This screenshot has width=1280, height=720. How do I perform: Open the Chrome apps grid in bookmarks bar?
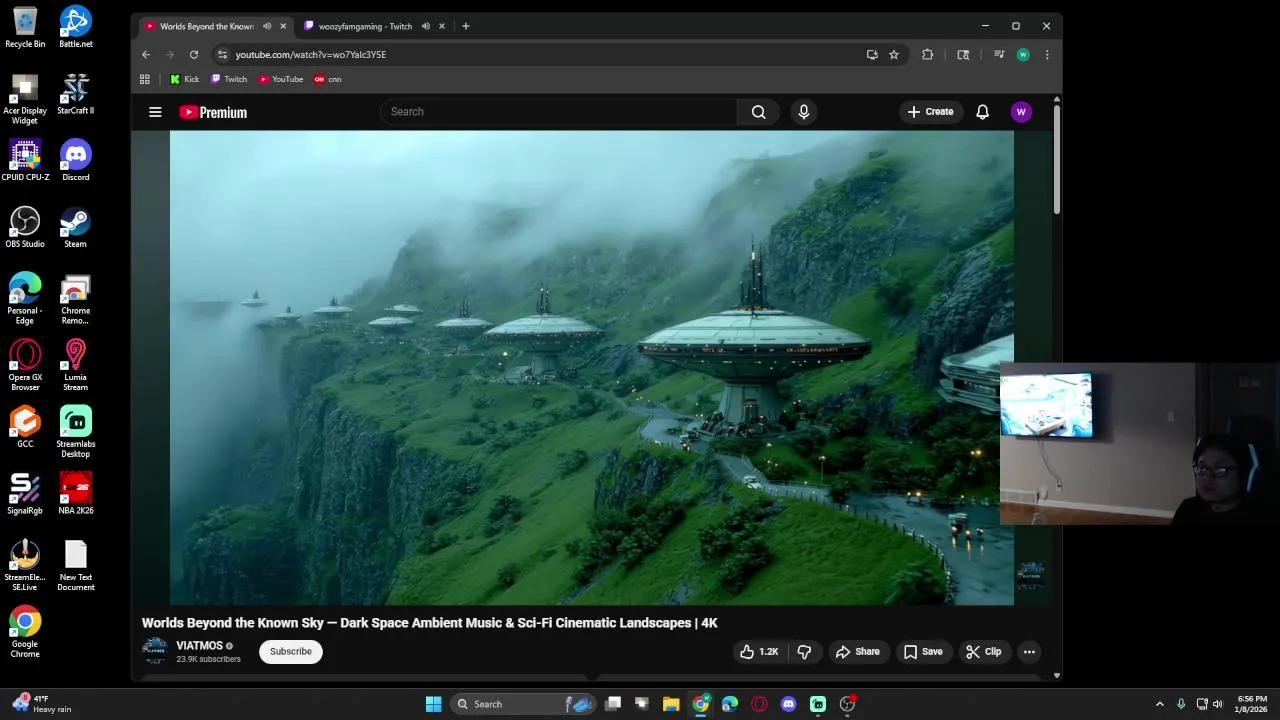(x=145, y=79)
